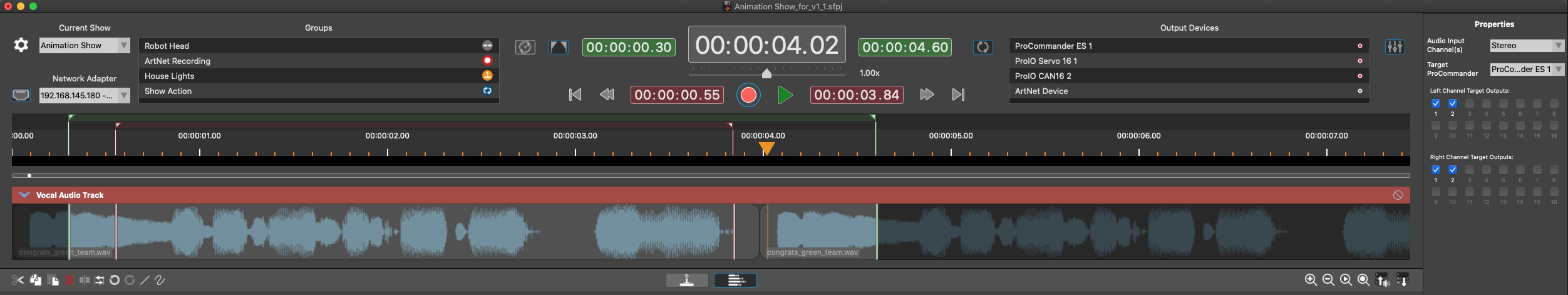Zoom to fit whole show icon
Screen dimensions: 1568x295
click(1363, 280)
